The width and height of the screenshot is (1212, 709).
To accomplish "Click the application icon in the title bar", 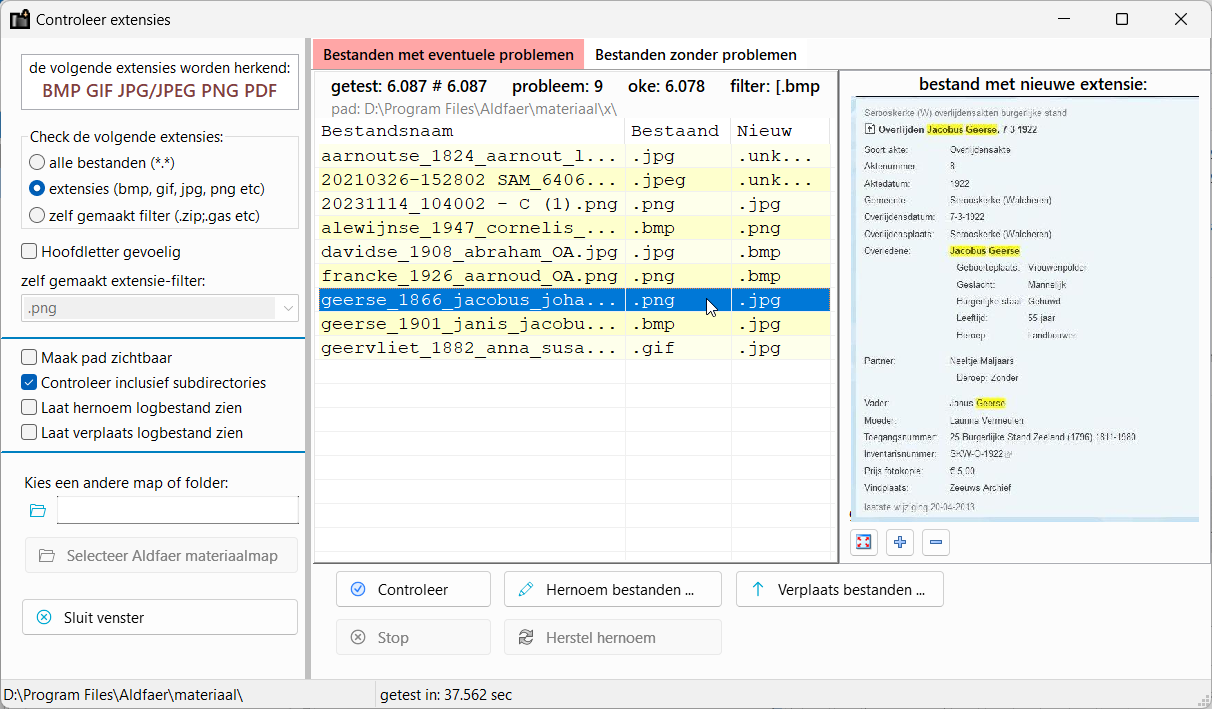I will pos(19,19).
